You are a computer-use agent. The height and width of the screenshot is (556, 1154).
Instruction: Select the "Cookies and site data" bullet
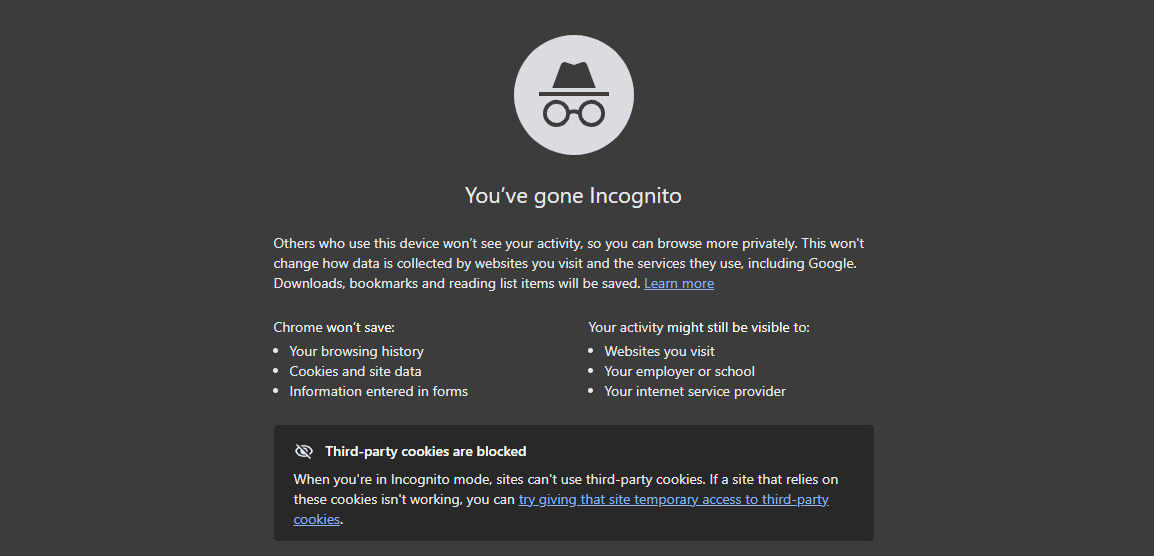click(x=355, y=372)
